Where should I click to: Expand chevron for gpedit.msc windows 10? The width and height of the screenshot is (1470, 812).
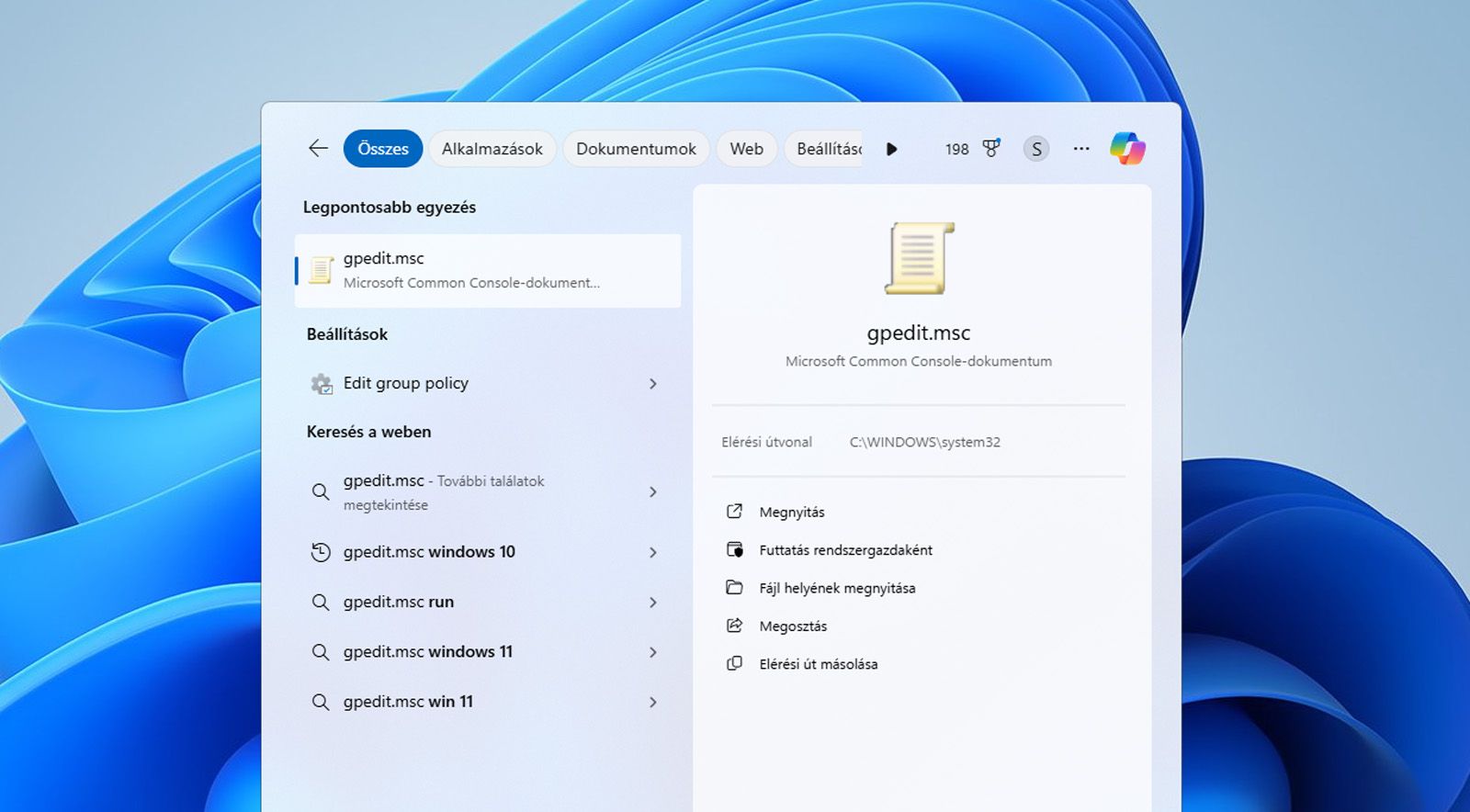coord(653,552)
